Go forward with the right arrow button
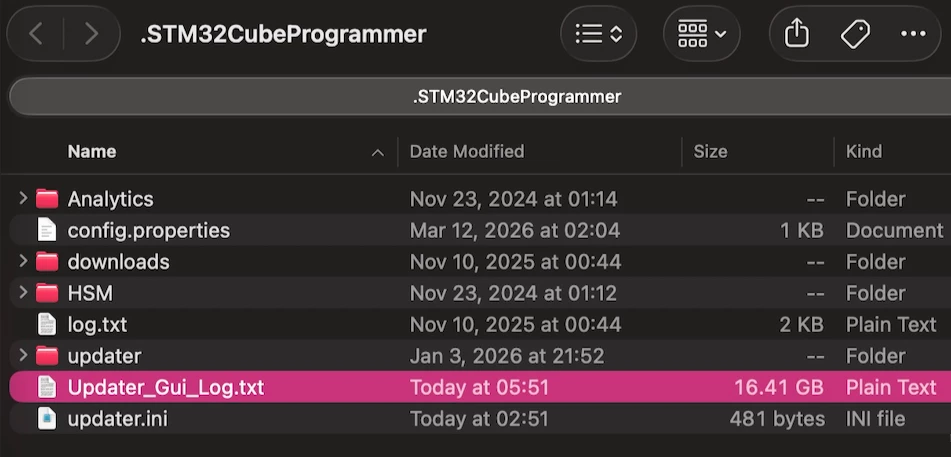The width and height of the screenshot is (951, 457). click(92, 34)
